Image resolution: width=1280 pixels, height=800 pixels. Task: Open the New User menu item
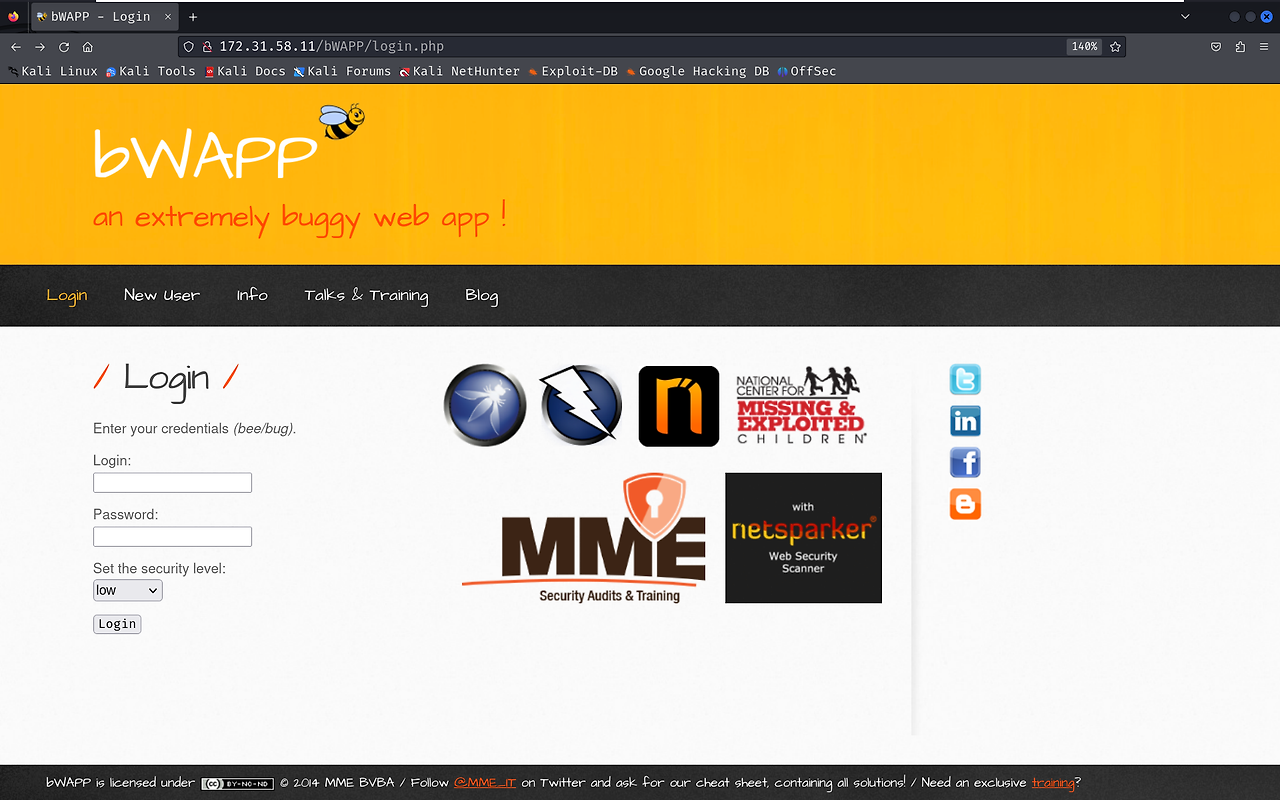(x=162, y=295)
